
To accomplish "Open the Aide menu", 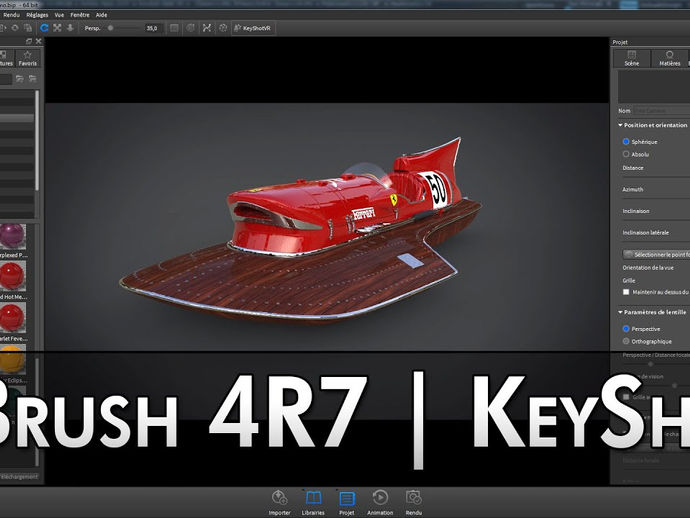I will pos(102,15).
